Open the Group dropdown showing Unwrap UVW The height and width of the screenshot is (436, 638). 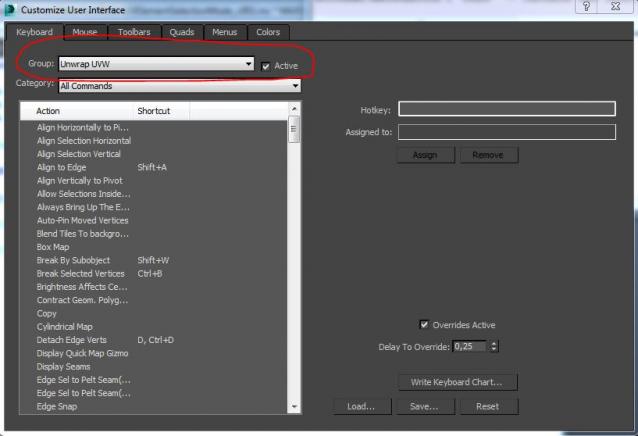point(156,65)
